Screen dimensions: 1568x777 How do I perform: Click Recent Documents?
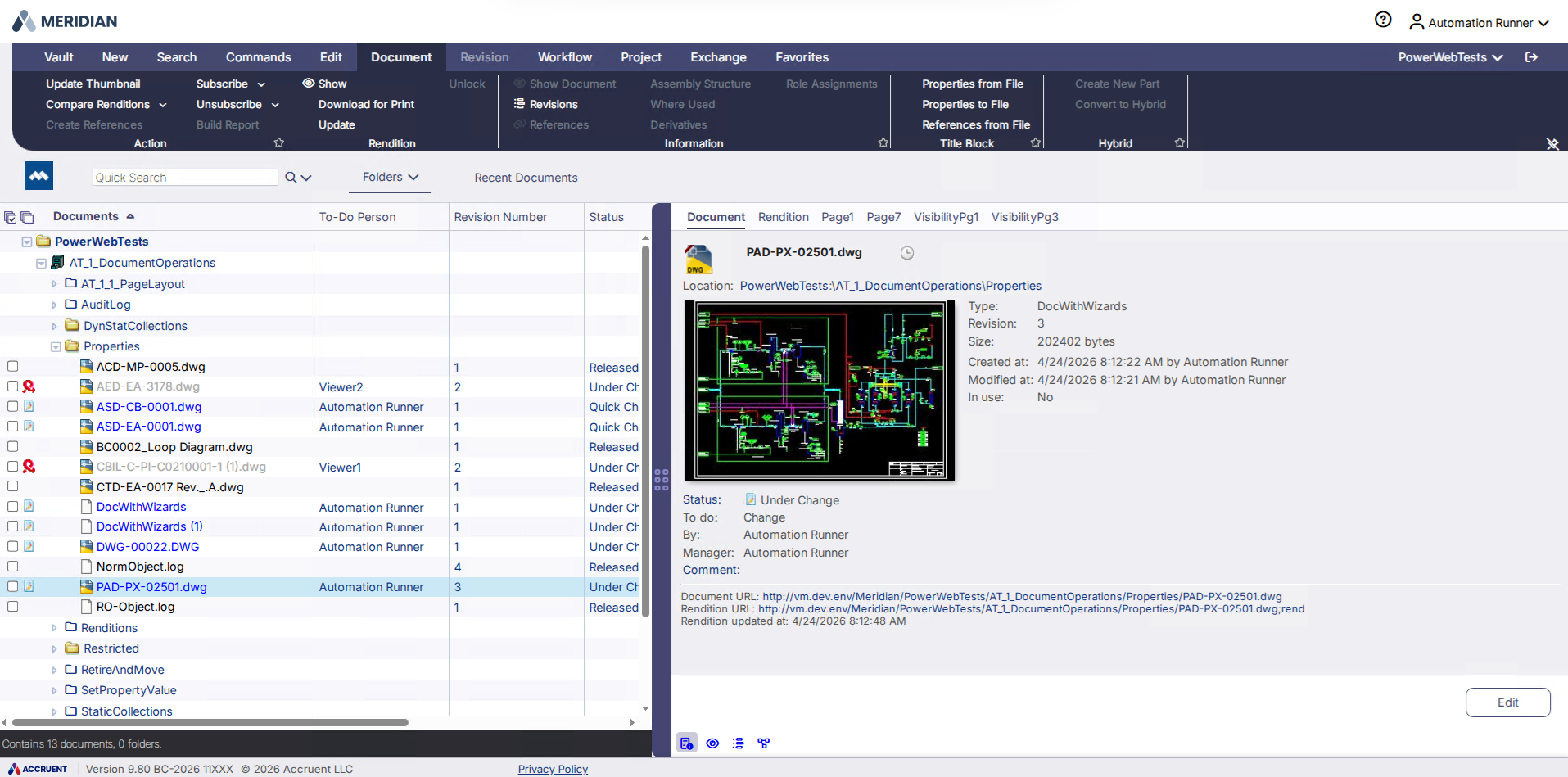coord(526,178)
